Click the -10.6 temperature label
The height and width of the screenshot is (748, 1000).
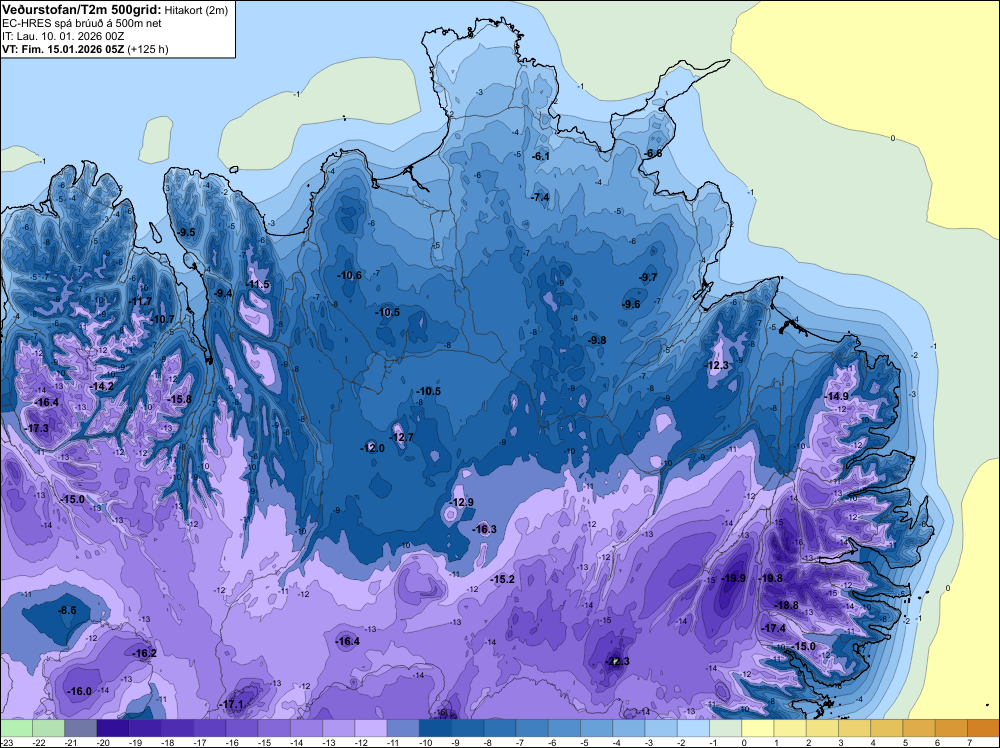349,275
